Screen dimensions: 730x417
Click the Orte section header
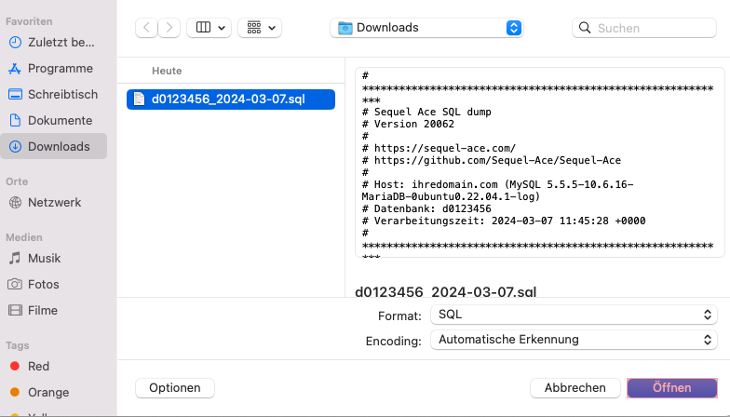pos(17,182)
